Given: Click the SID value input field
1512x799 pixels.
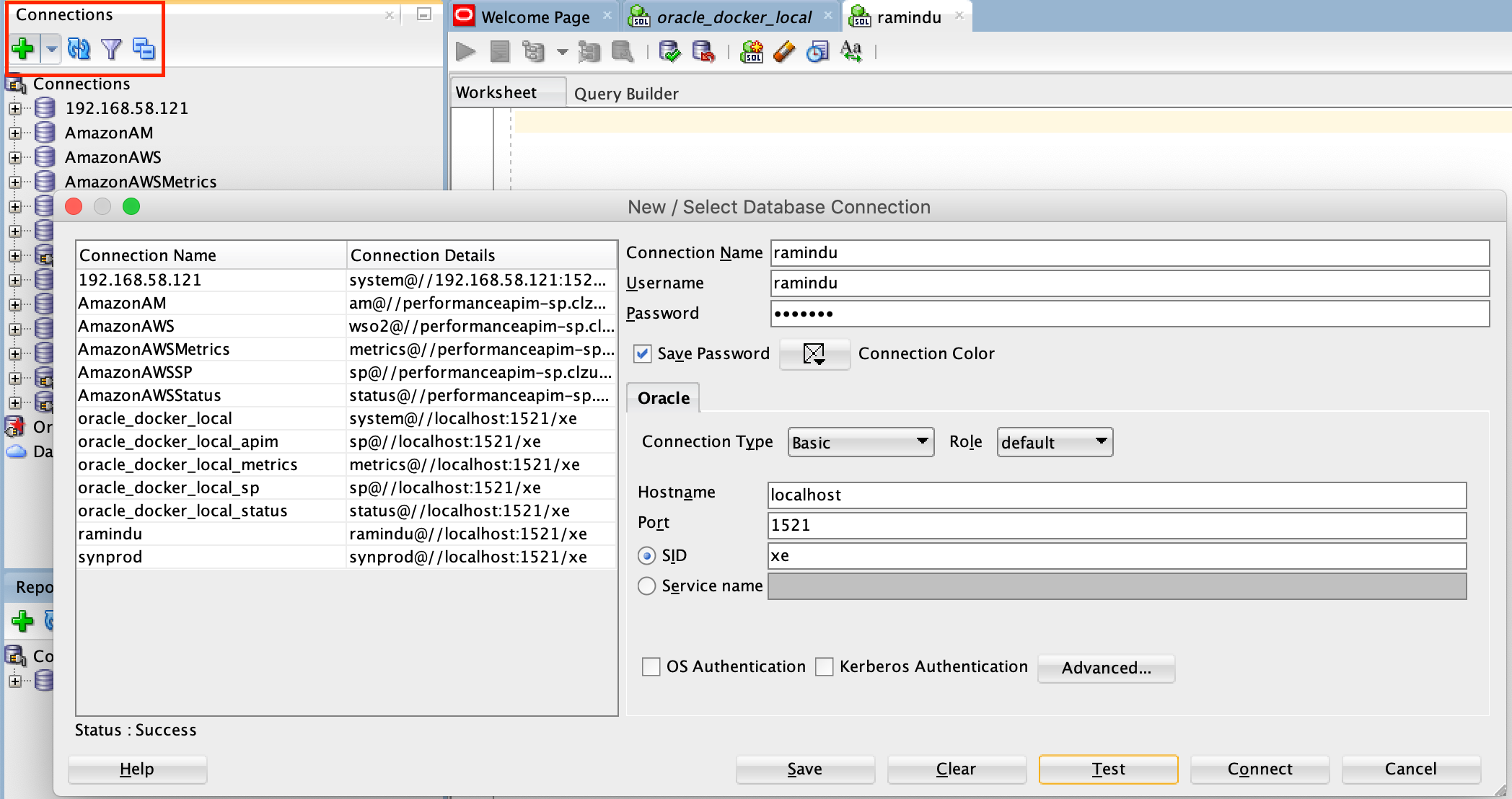Looking at the screenshot, I should coord(1117,556).
